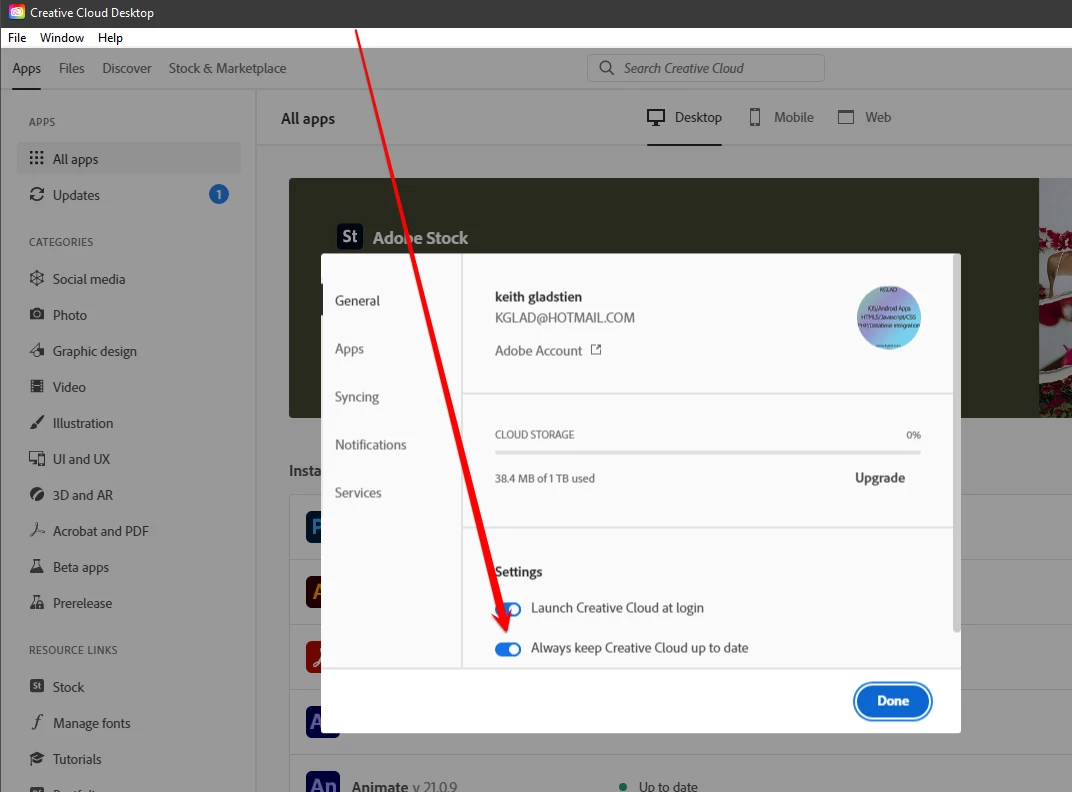Click the Search Creative Cloud field
Viewport: 1072px width, 792px height.
coord(706,68)
